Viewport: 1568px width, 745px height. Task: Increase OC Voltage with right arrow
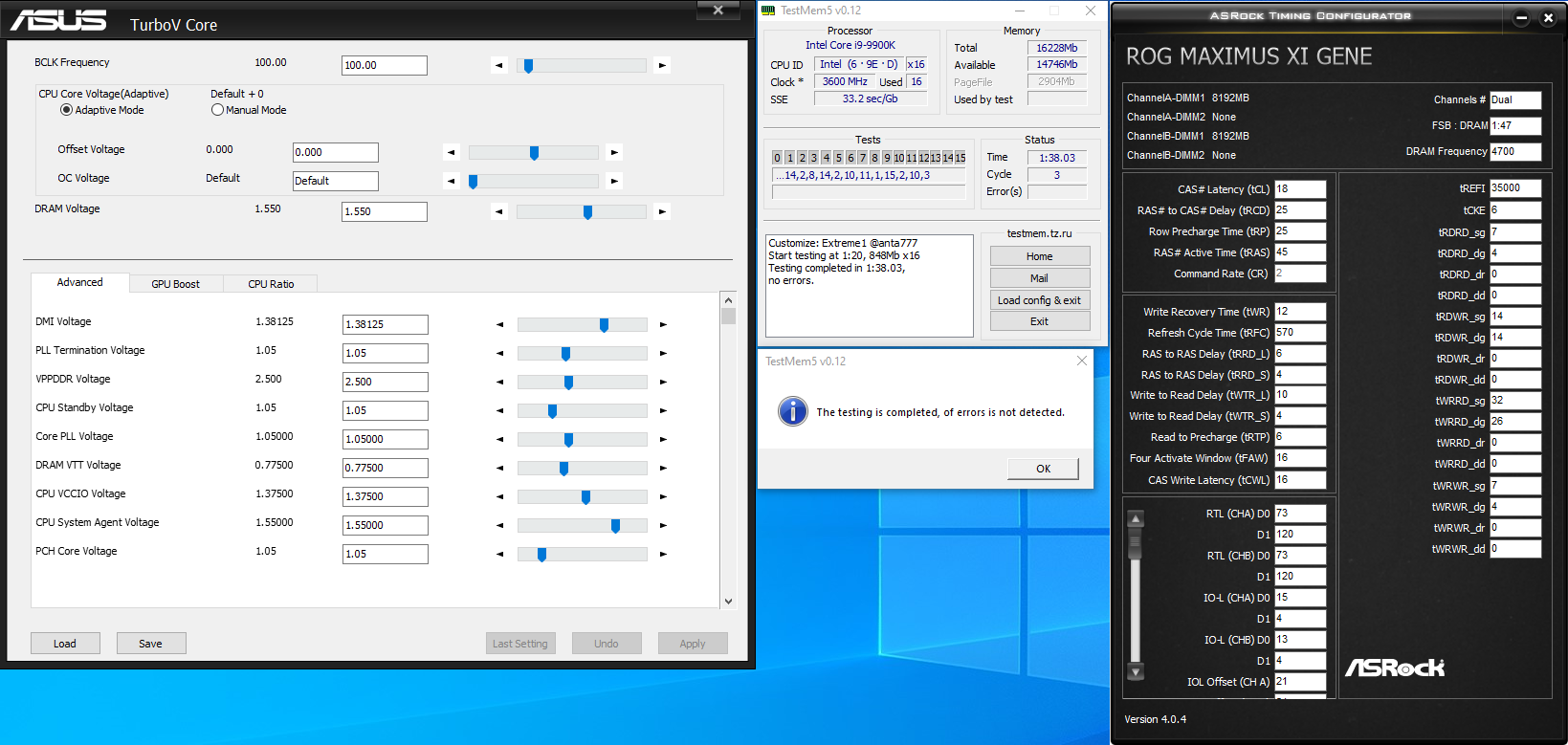tap(614, 181)
